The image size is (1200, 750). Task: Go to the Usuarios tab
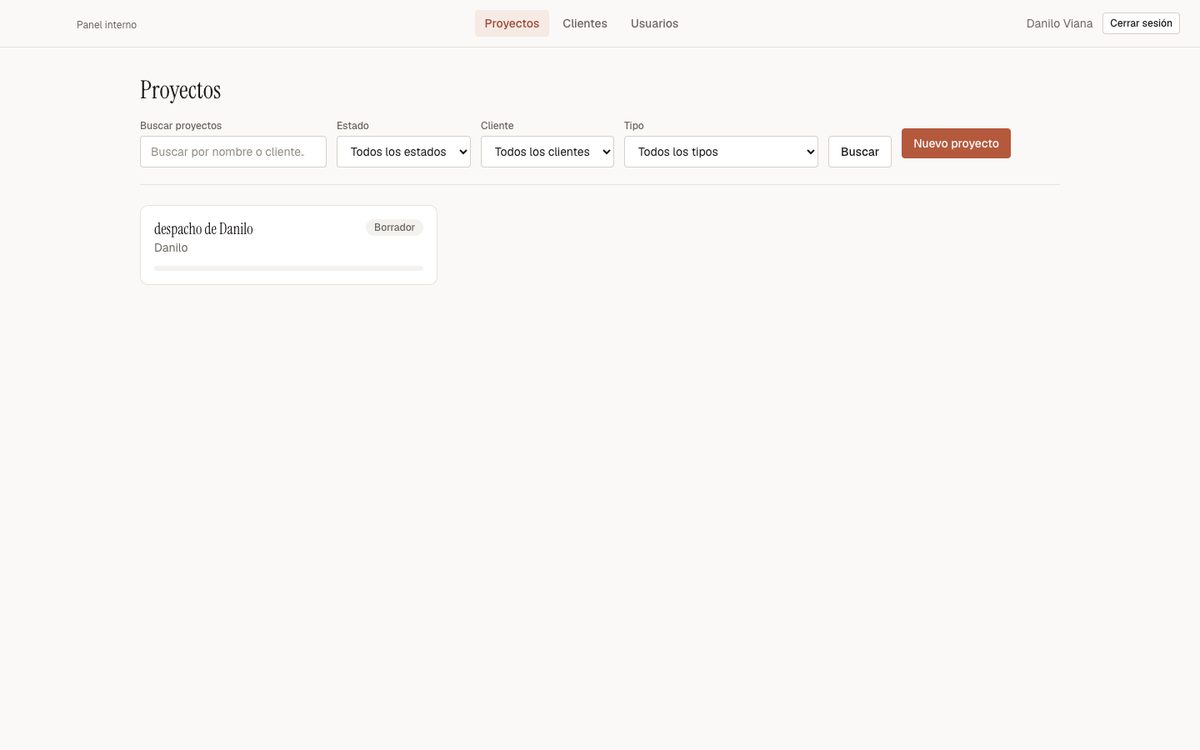(654, 23)
